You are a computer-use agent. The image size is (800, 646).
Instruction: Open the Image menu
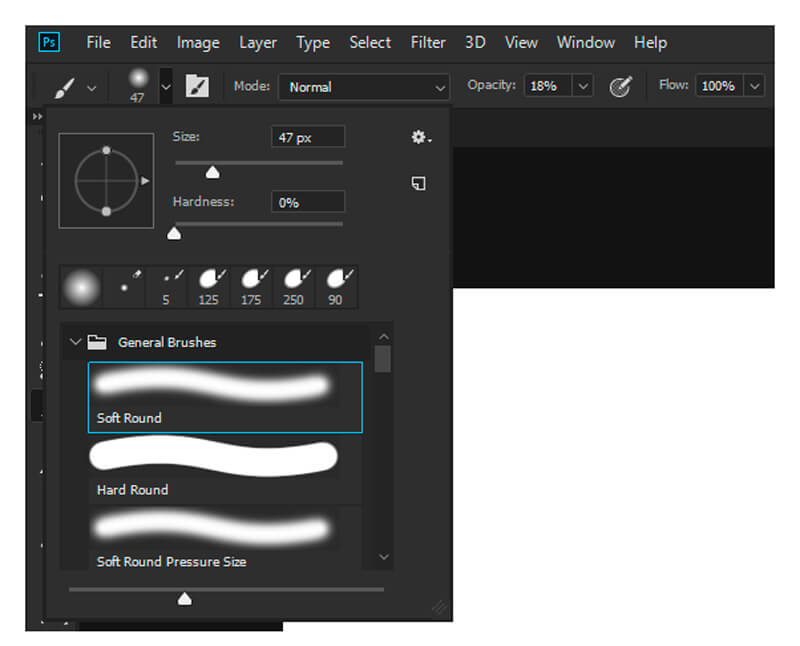click(x=198, y=43)
